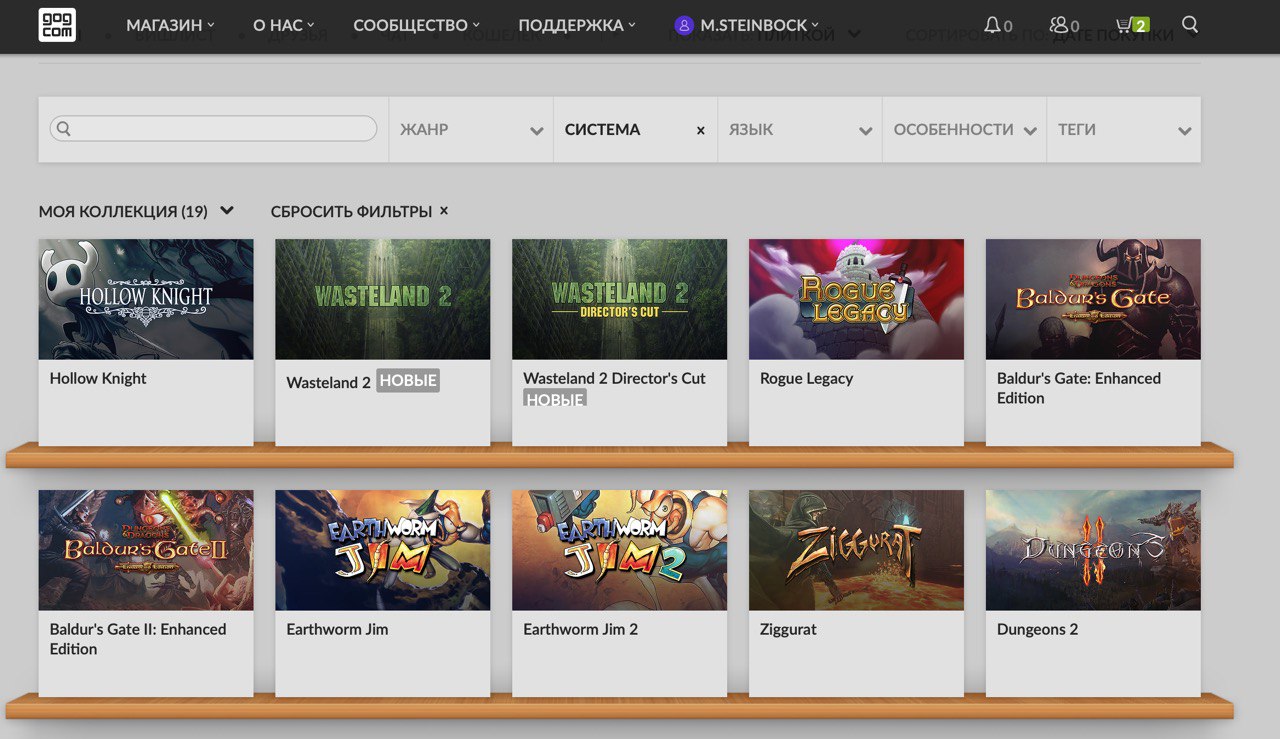This screenshot has width=1280, height=739.
Task: Click the Earthworm Jim 2 title text
Action: (x=581, y=629)
